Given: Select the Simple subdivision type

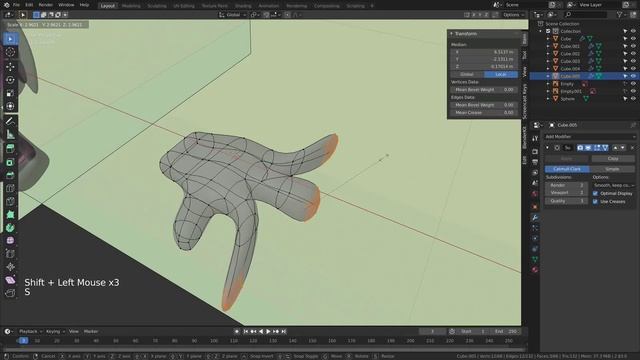Looking at the screenshot, I should 612,169.
